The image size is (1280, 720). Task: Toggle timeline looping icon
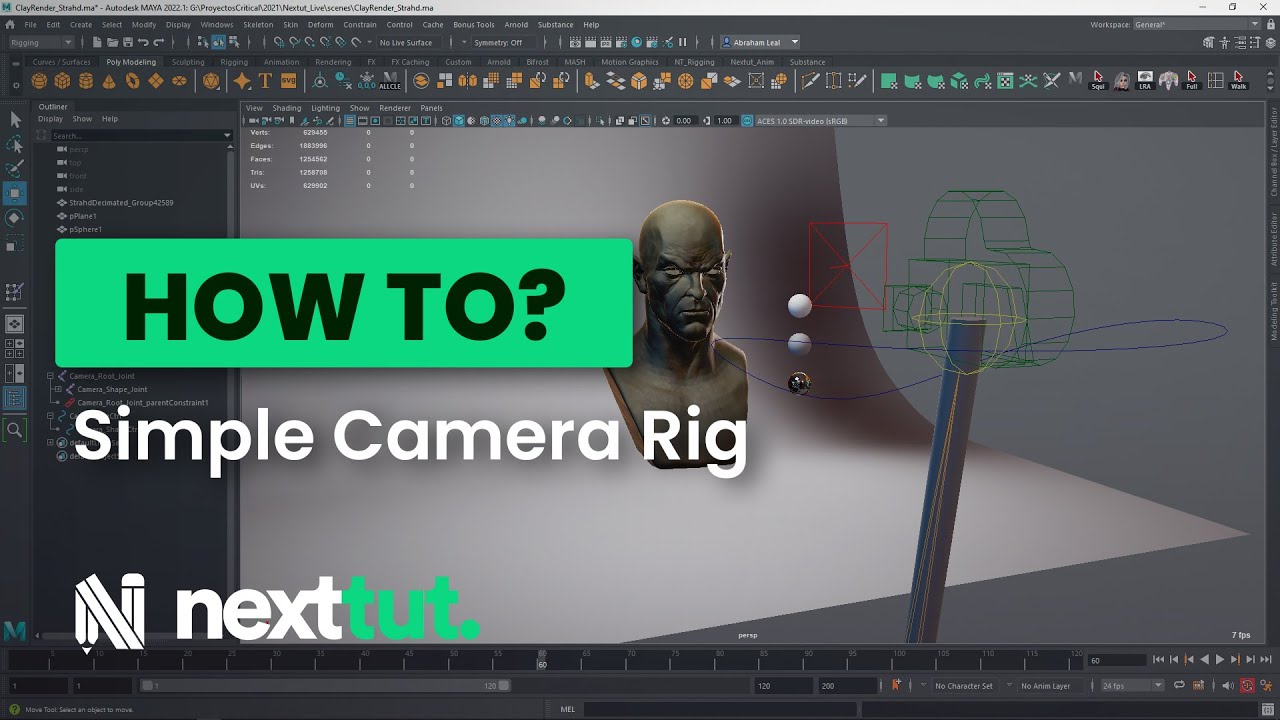coord(1179,685)
